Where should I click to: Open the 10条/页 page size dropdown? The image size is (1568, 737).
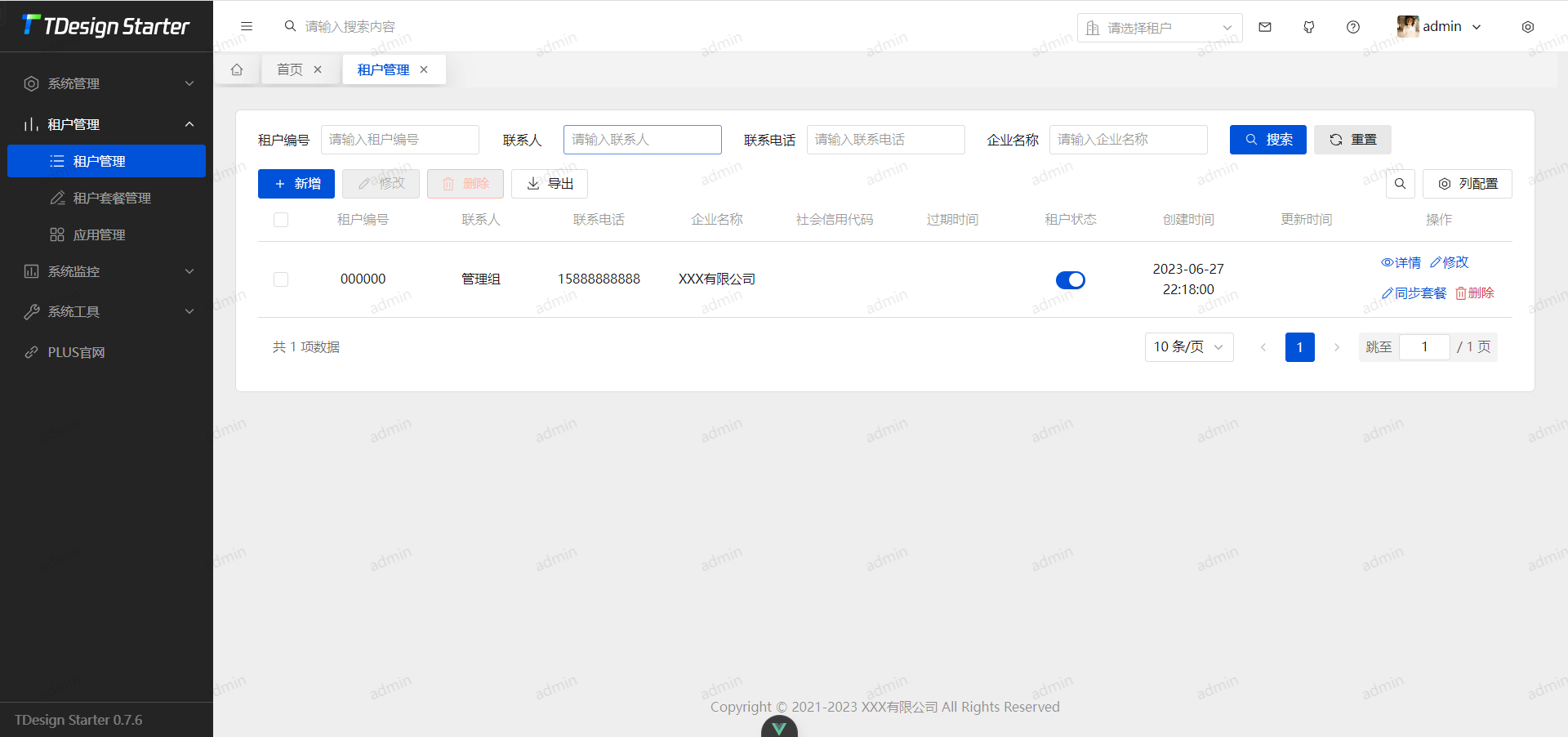pyautogui.click(x=1188, y=346)
